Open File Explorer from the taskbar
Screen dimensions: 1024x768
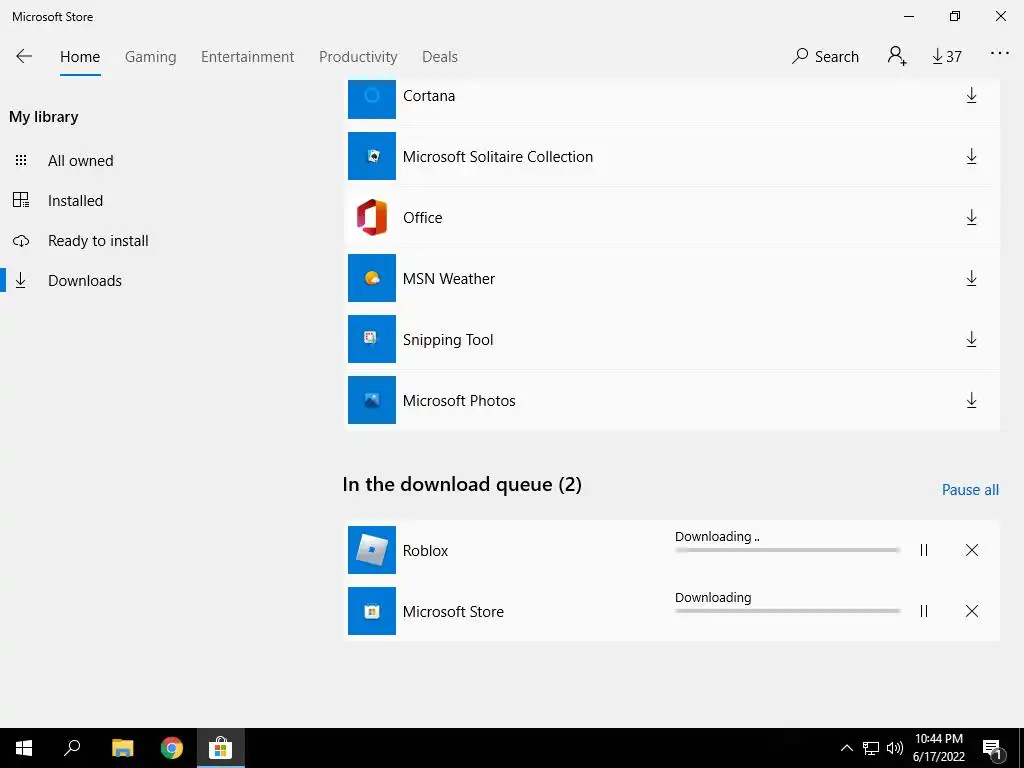click(x=122, y=748)
